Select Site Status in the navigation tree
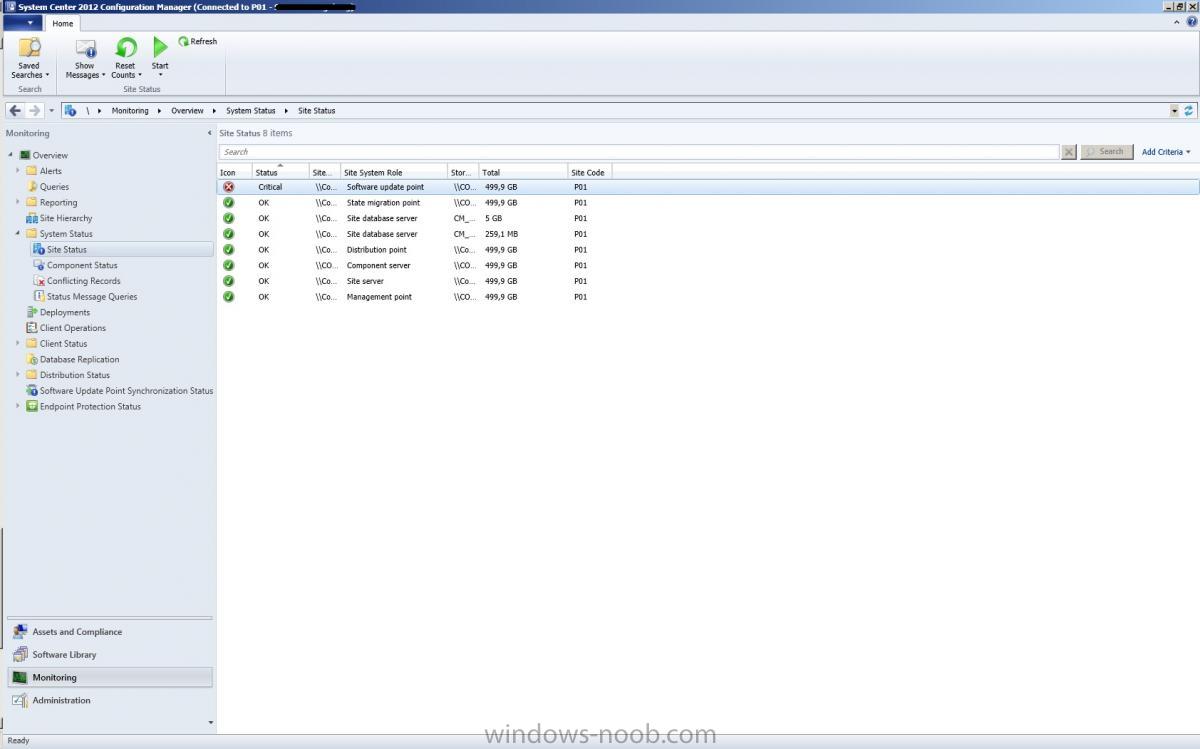 66,249
